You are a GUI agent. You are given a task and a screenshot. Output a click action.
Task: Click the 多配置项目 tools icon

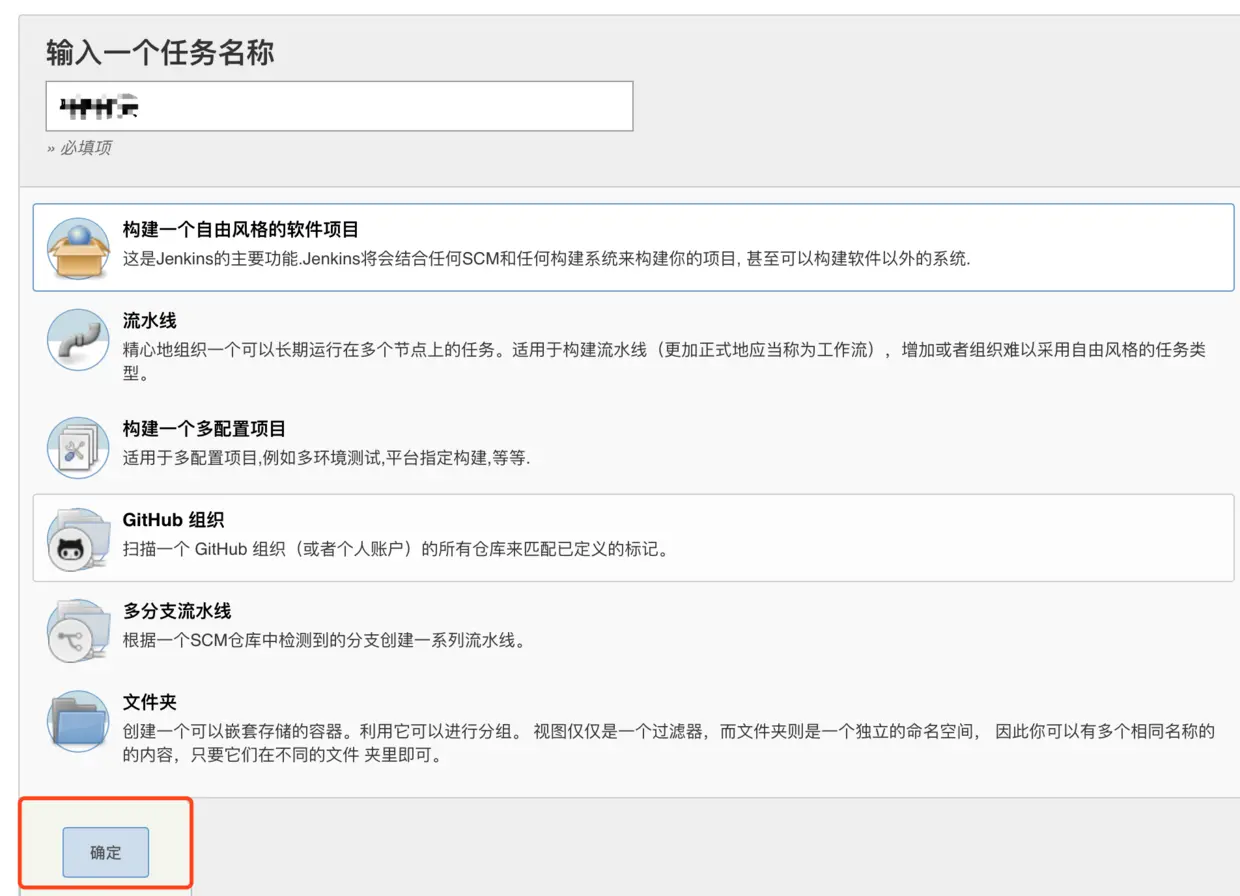[78, 448]
